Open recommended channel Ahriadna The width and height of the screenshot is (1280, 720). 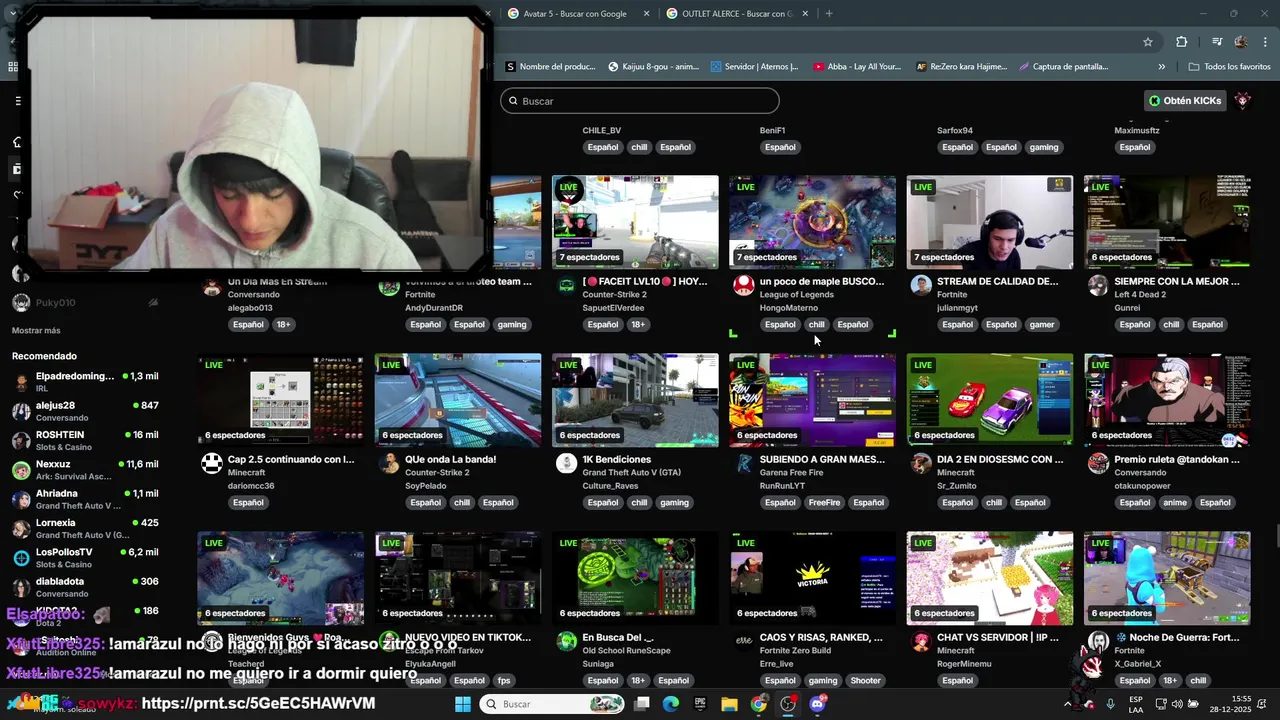point(85,499)
